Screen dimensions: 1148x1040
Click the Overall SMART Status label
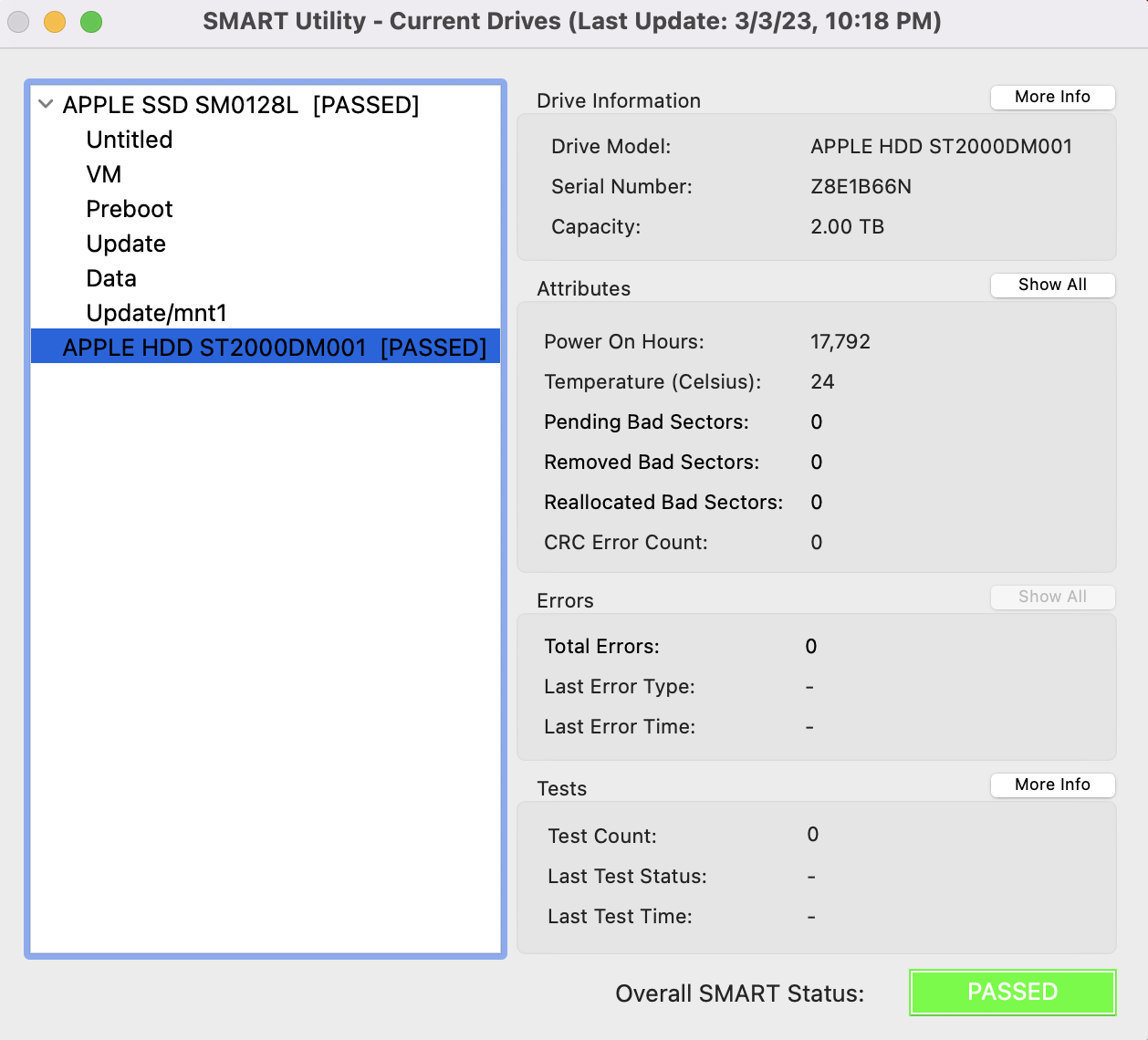[739, 993]
